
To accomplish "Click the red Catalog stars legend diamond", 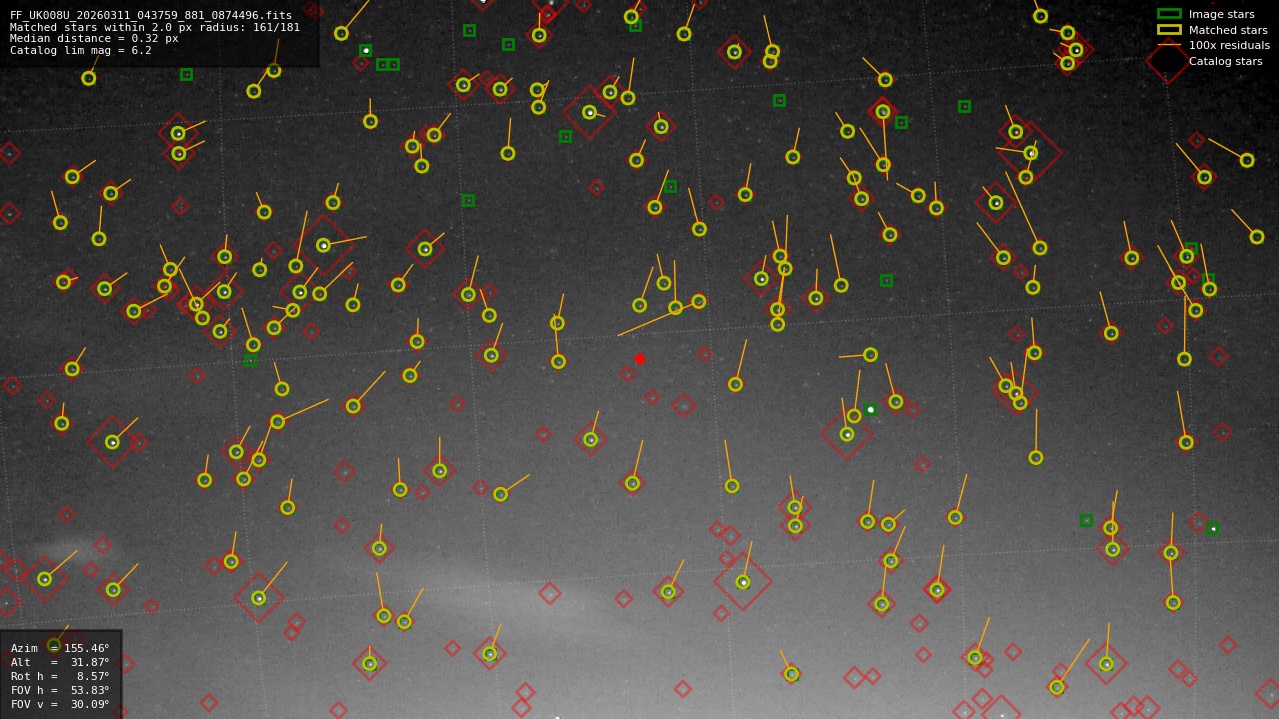I will 1168,61.
